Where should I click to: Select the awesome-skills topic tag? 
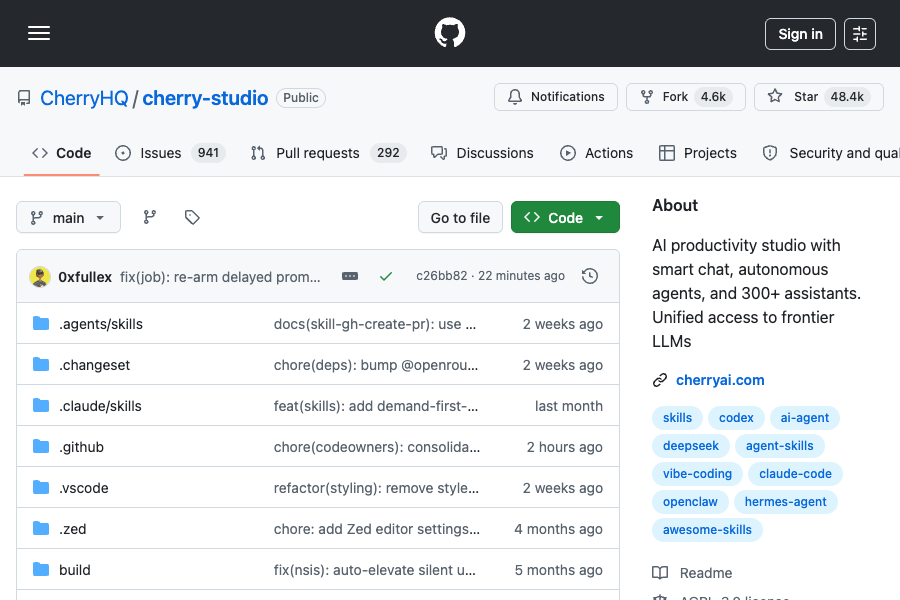tap(707, 530)
